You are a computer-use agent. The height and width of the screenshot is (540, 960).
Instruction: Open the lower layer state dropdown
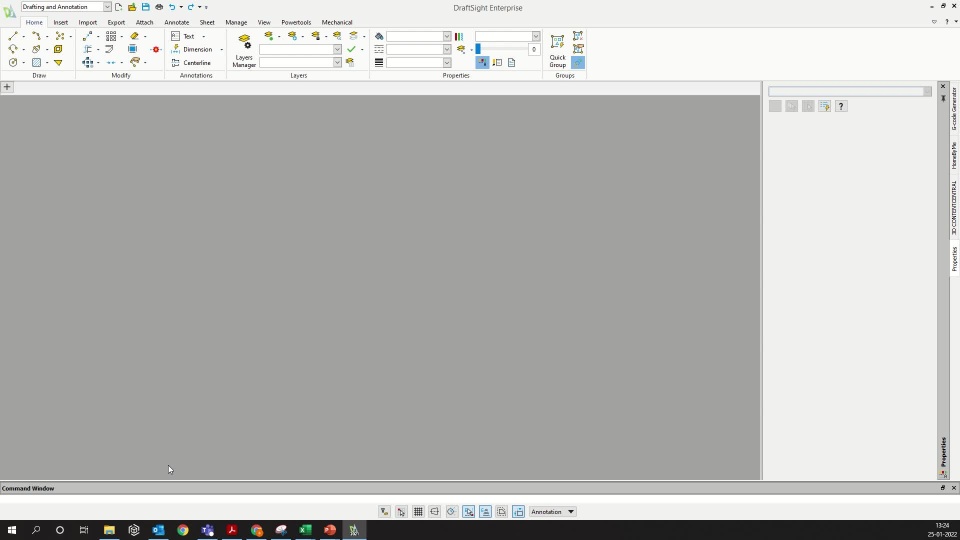pos(337,62)
